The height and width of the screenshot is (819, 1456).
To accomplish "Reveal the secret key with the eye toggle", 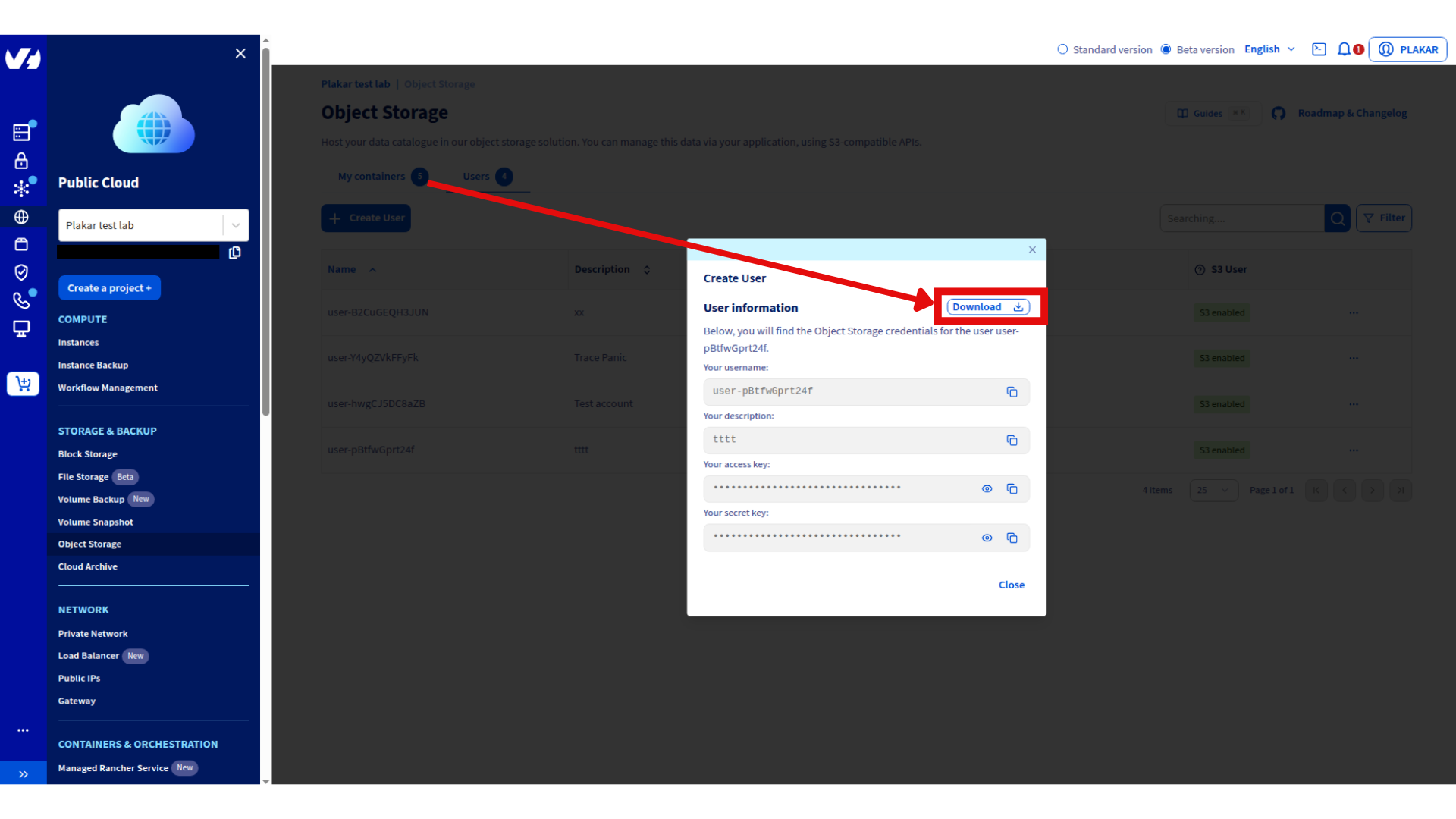I will 987,538.
